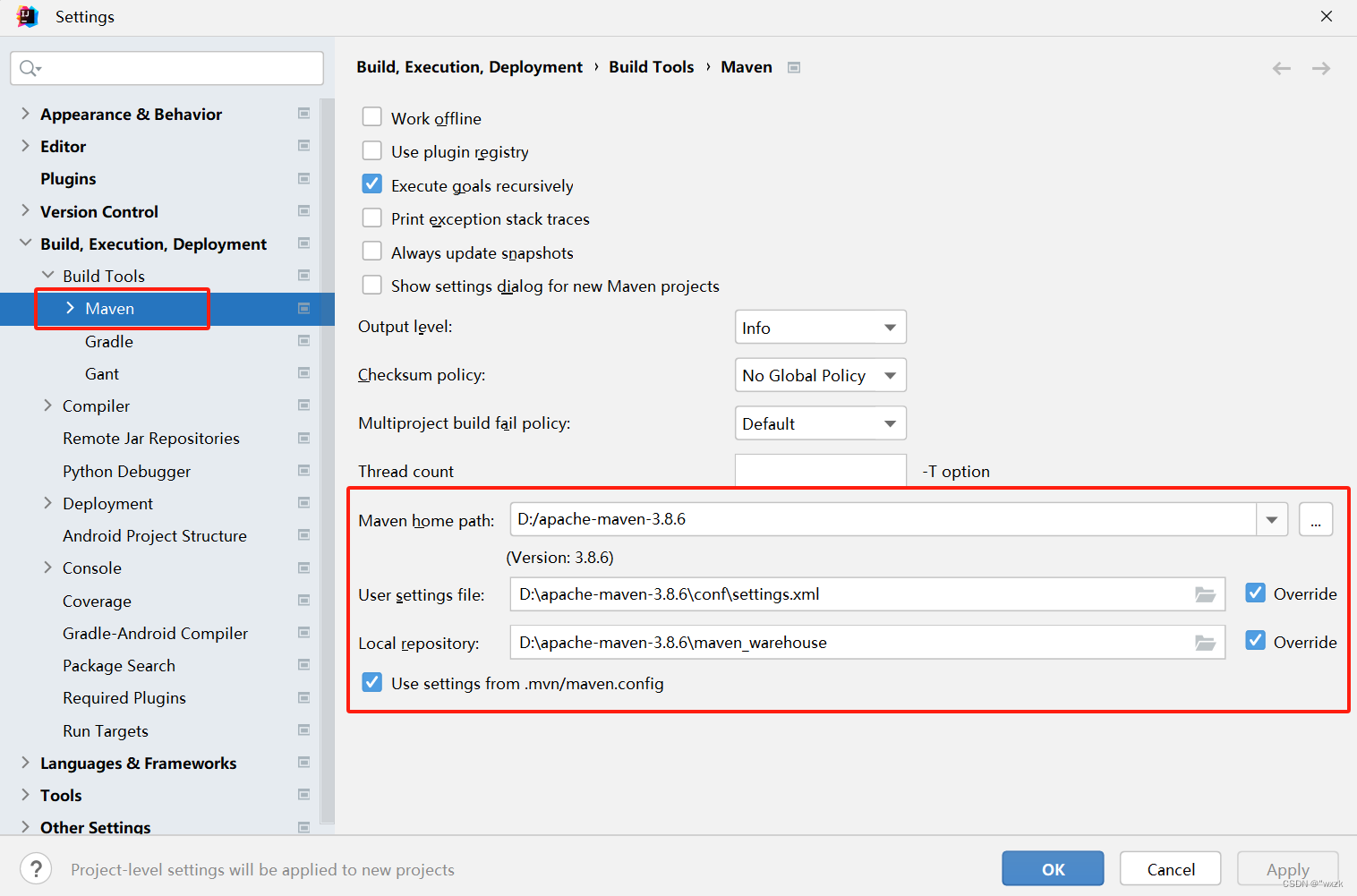Click Build Tools in the breadcrumb
The height and width of the screenshot is (896, 1357).
click(652, 67)
